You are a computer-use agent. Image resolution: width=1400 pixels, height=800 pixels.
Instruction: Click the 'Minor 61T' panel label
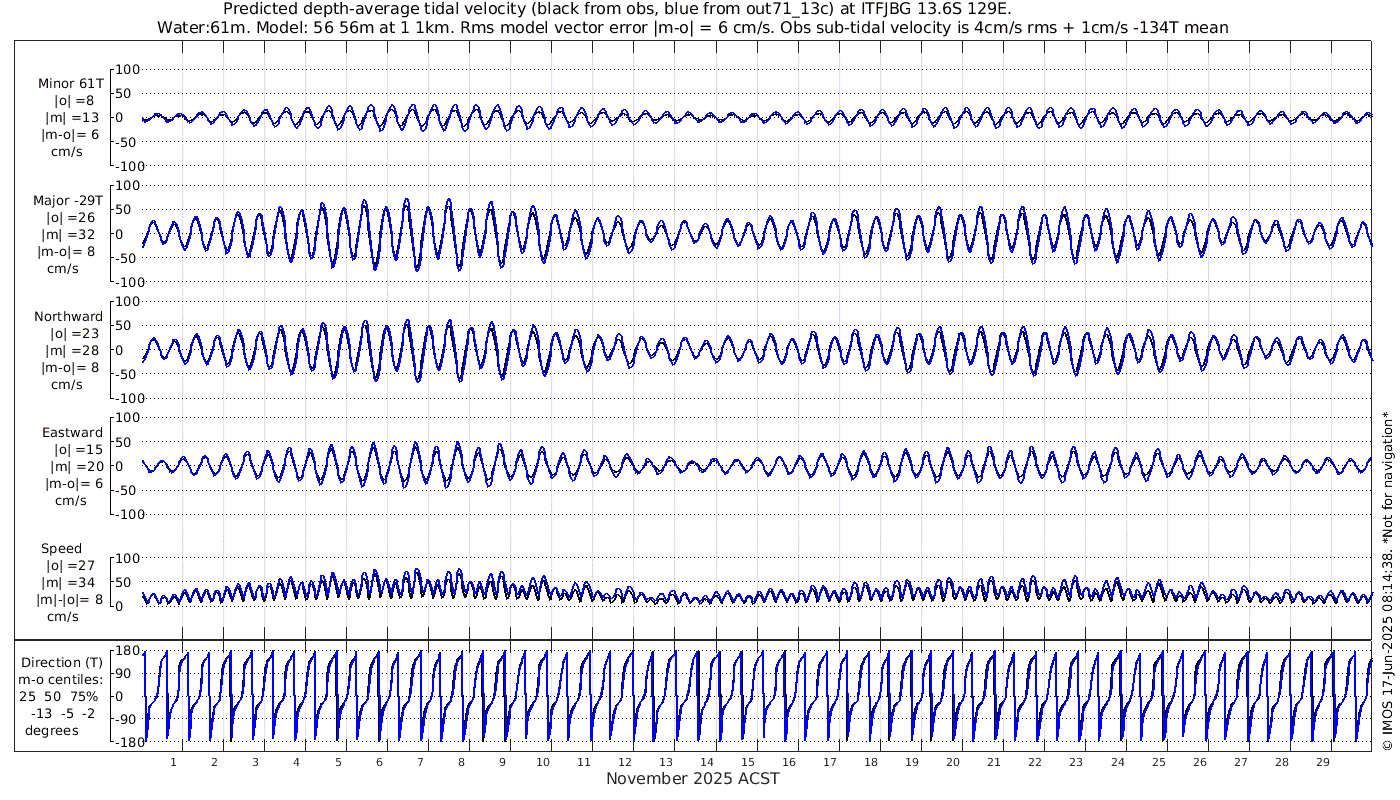[71, 83]
